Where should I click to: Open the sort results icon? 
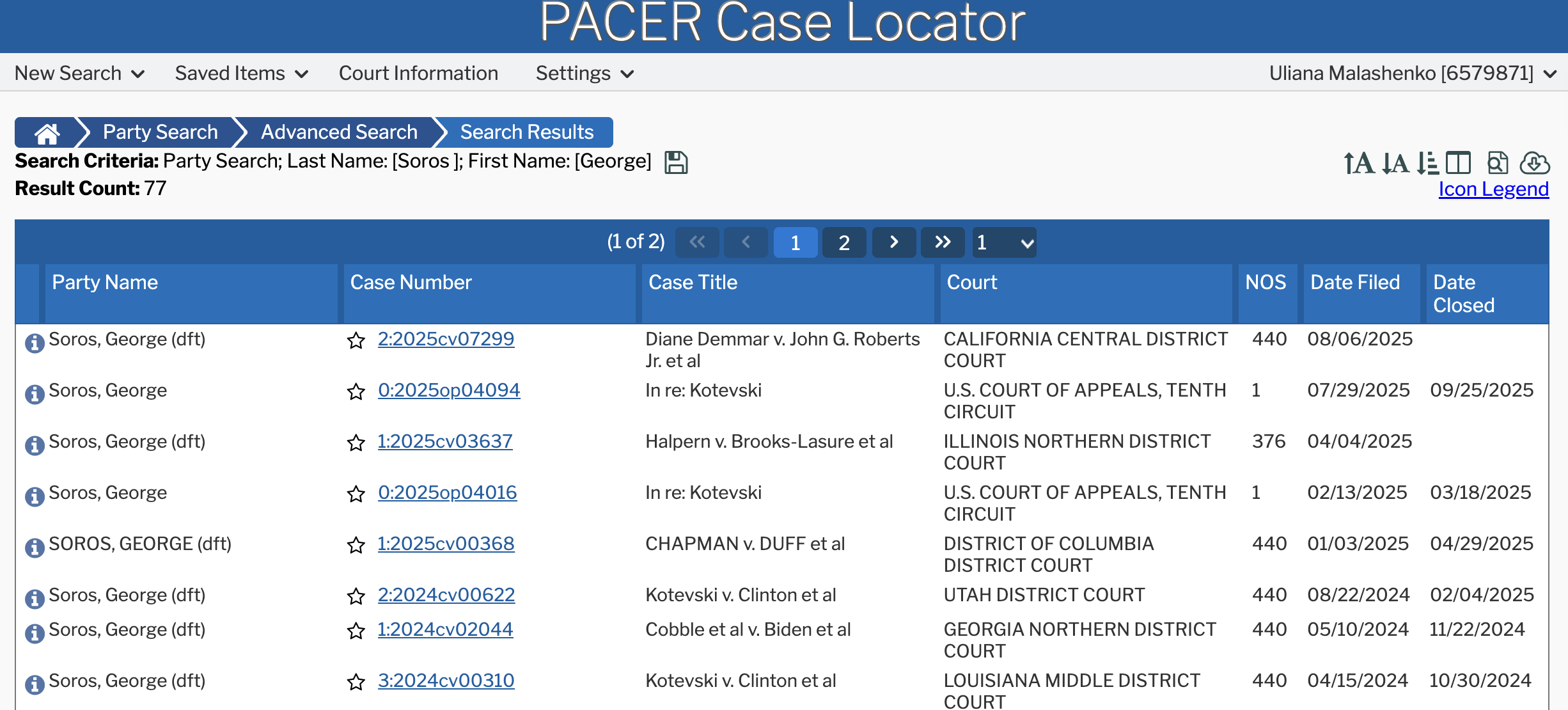point(1427,163)
